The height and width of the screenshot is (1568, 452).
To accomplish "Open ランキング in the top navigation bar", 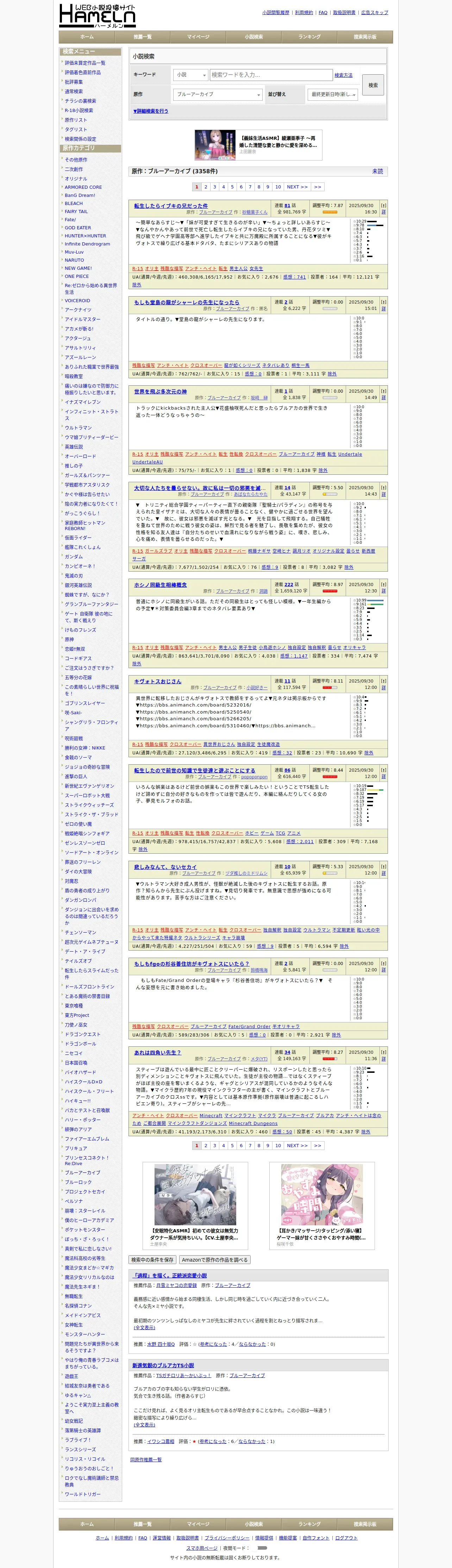I will pyautogui.click(x=309, y=37).
